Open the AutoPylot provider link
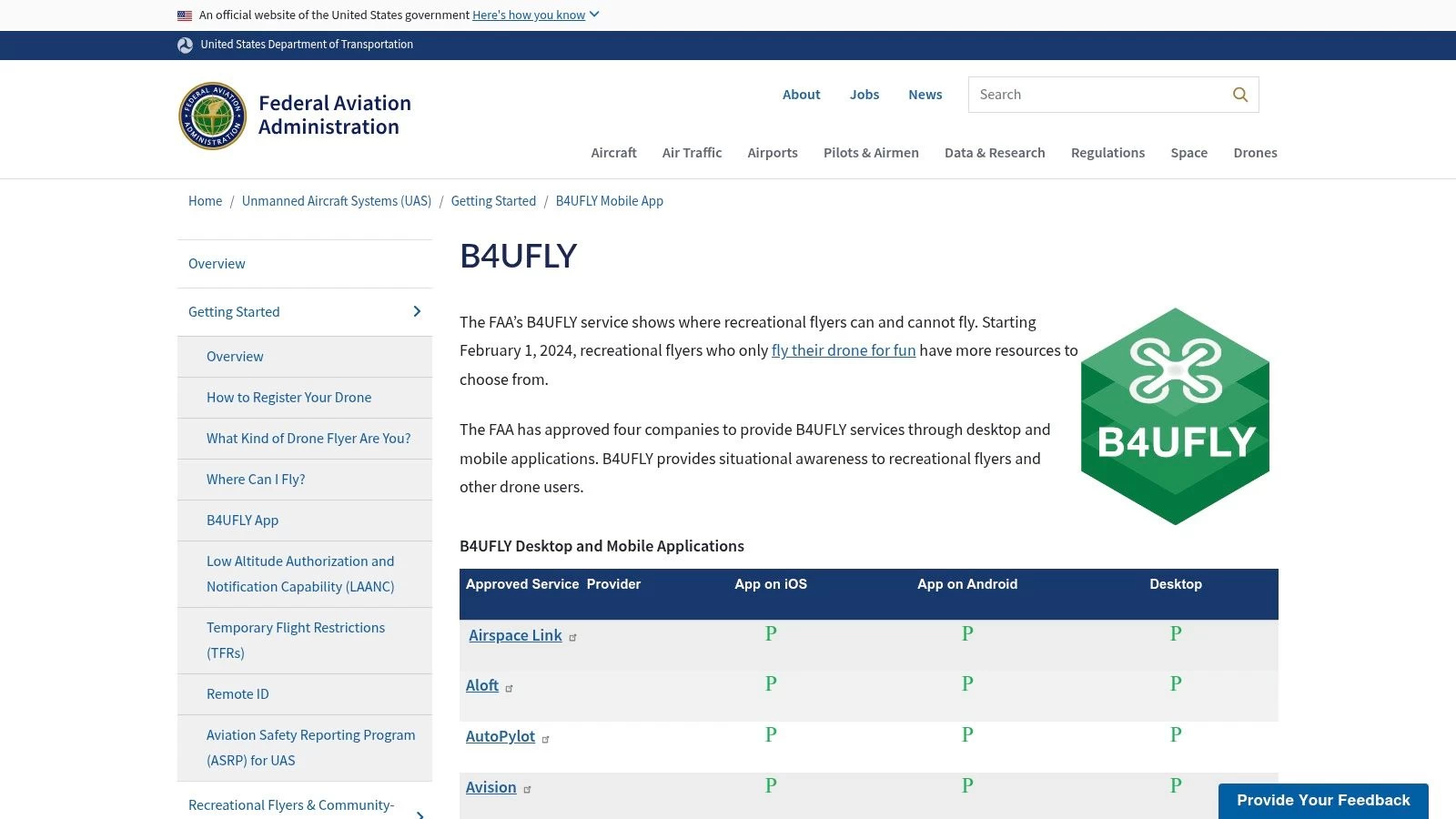Screen dimensions: 1456x819 [500, 736]
